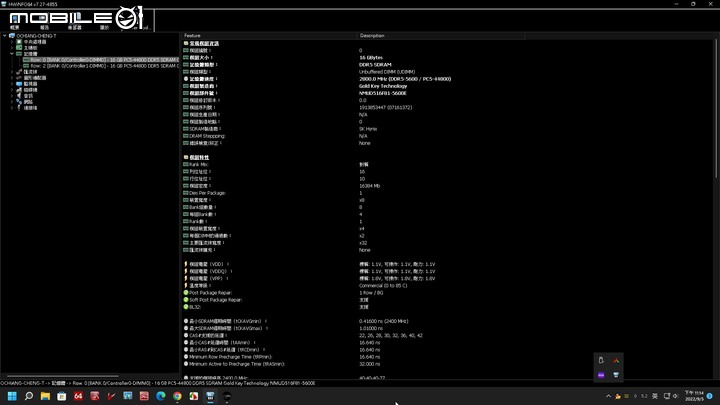The height and width of the screenshot is (405, 720).
Task: Click the right pane vertical scrollbar
Action: (716, 110)
